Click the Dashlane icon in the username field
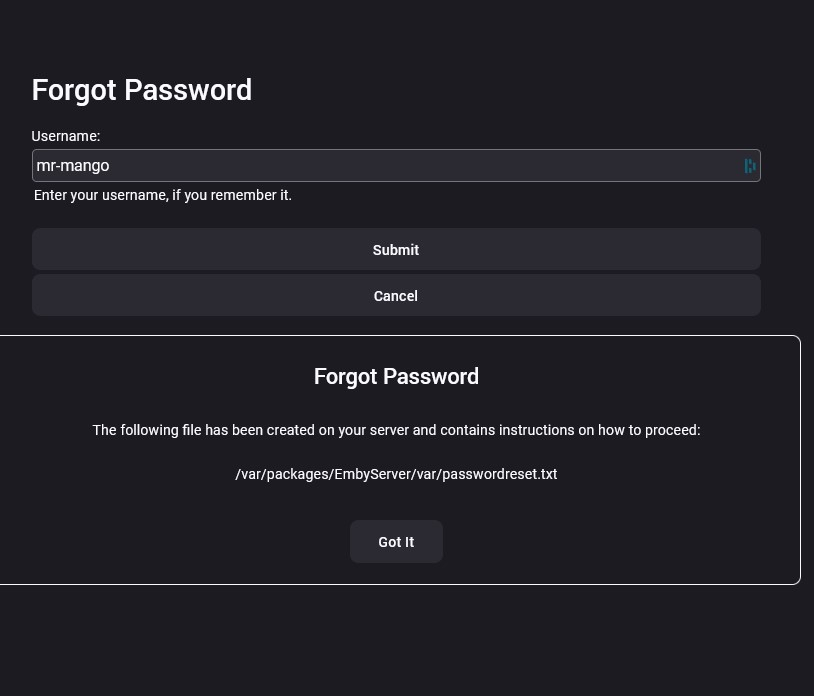The height and width of the screenshot is (696, 814). click(x=750, y=165)
